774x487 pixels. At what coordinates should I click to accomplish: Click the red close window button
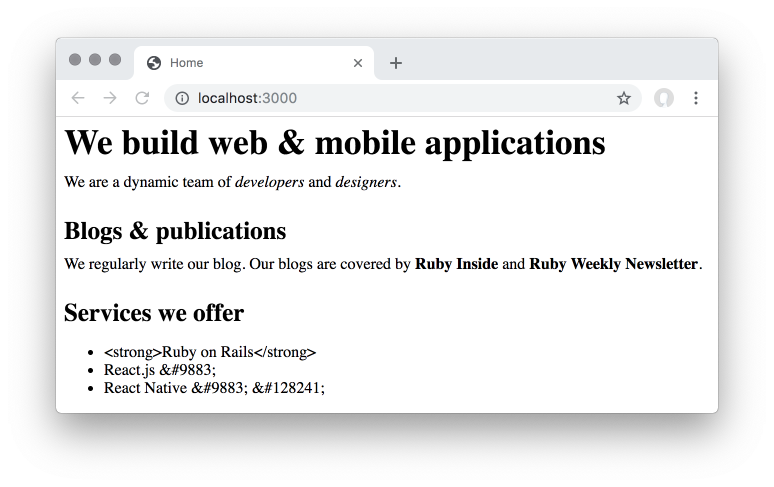coord(75,60)
